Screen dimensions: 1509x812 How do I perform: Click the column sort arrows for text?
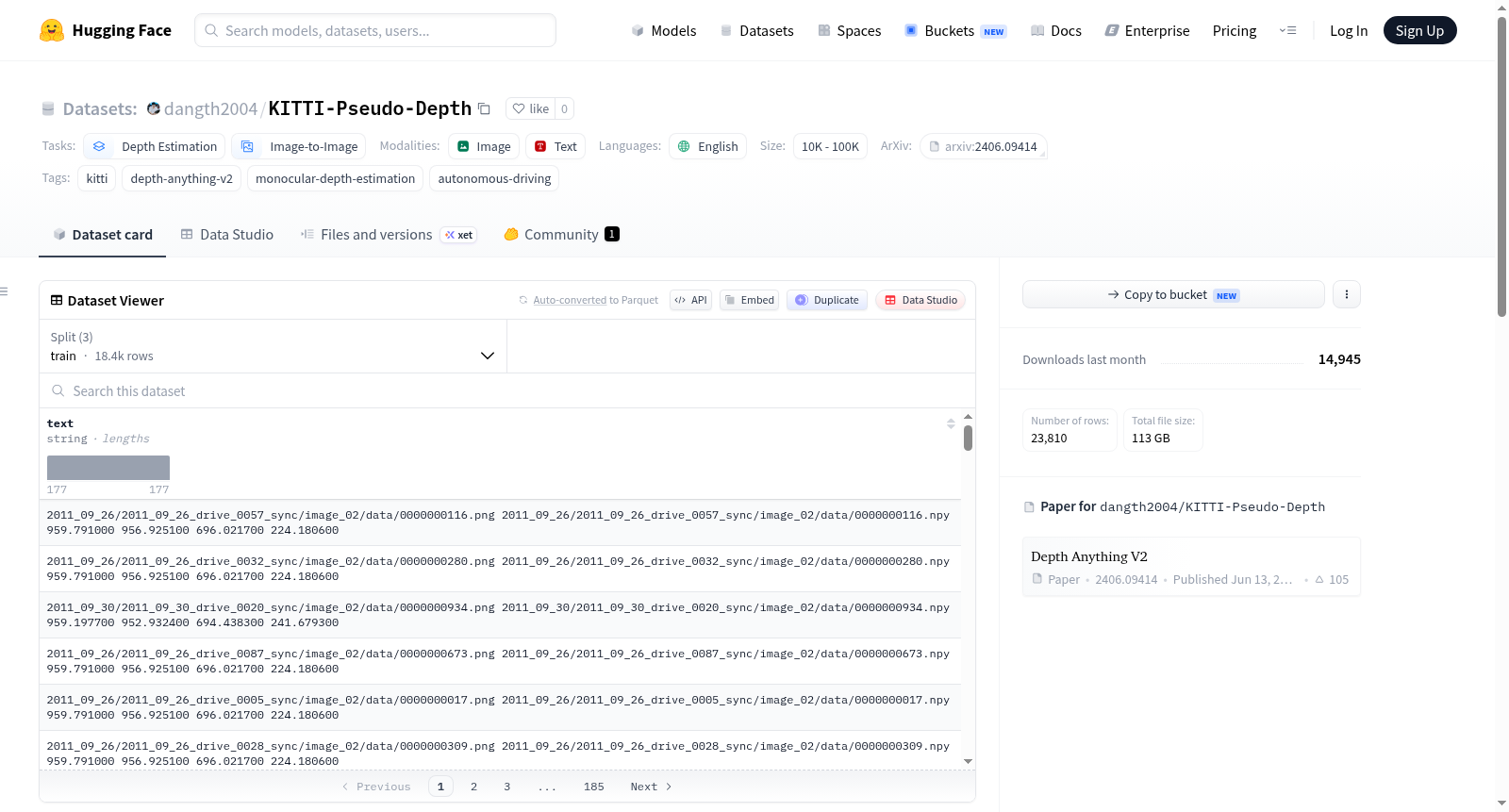point(951,423)
